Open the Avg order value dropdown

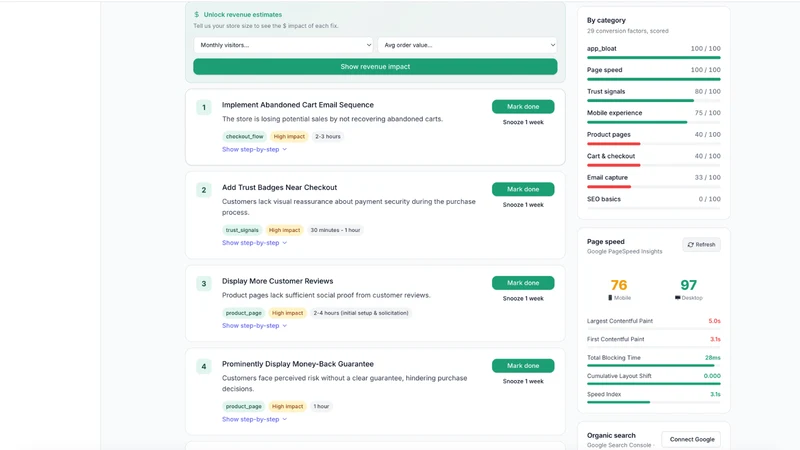click(467, 45)
